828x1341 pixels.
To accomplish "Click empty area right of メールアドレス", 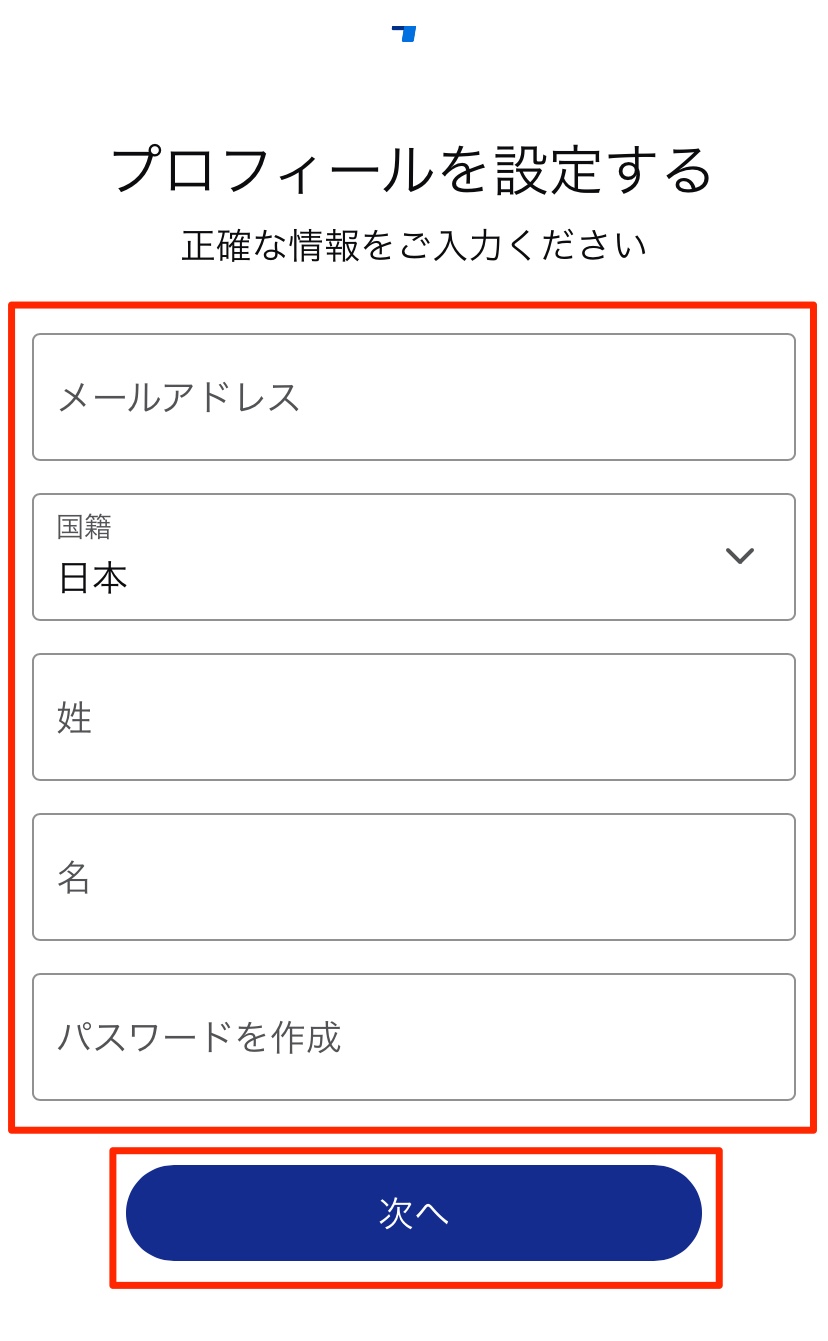I will (548, 397).
